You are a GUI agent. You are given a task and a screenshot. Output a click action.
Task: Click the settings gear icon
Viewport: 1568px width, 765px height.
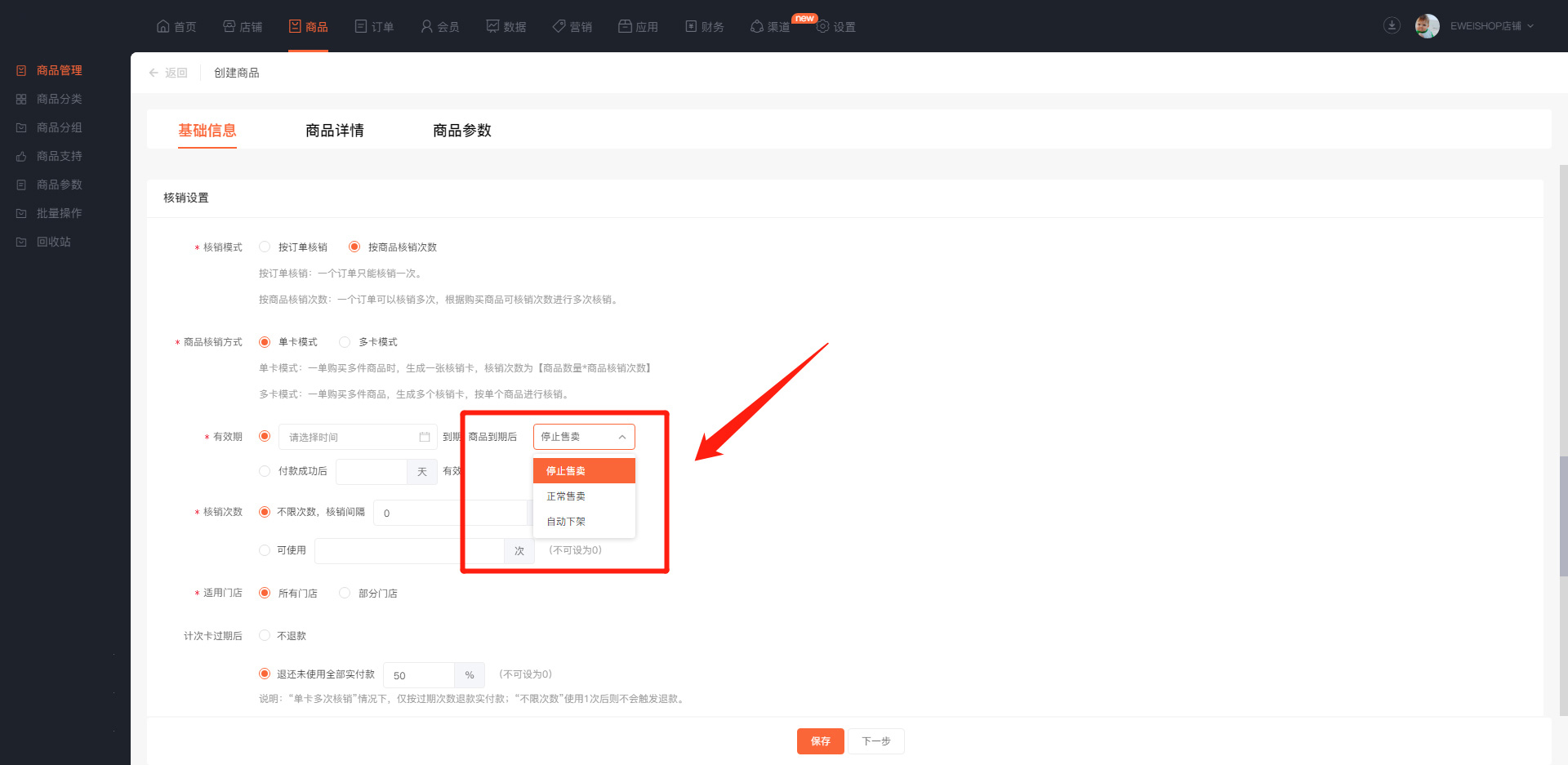pos(823,27)
